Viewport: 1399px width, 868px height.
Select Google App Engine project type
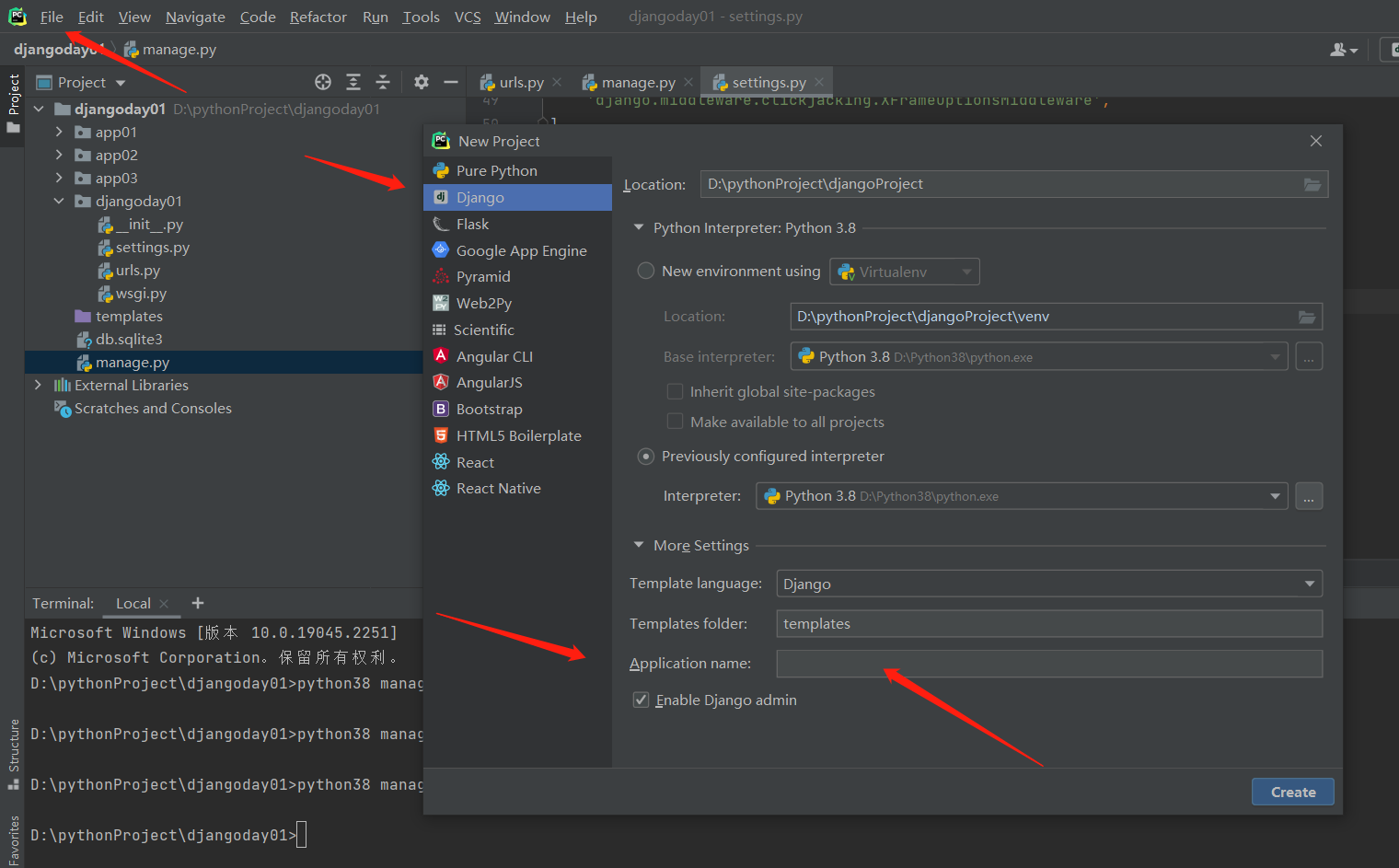(517, 250)
